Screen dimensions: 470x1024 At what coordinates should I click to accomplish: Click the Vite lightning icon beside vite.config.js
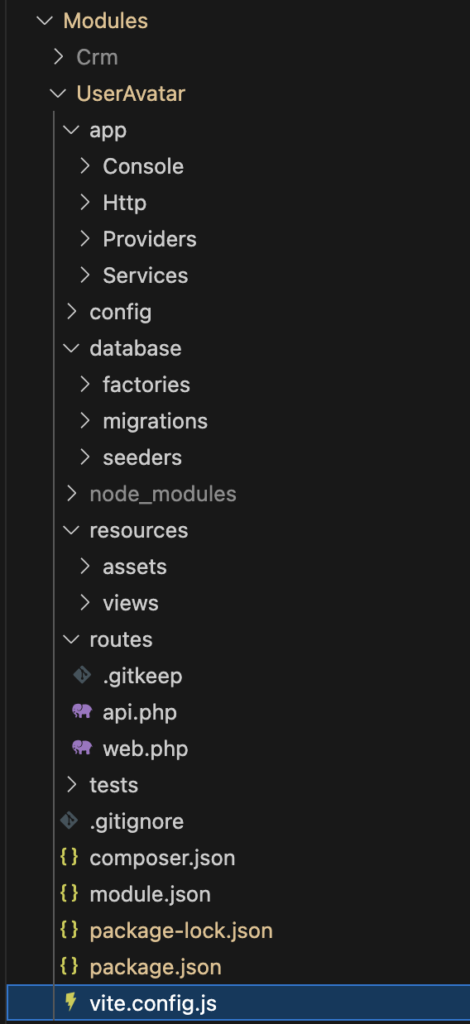70,1002
